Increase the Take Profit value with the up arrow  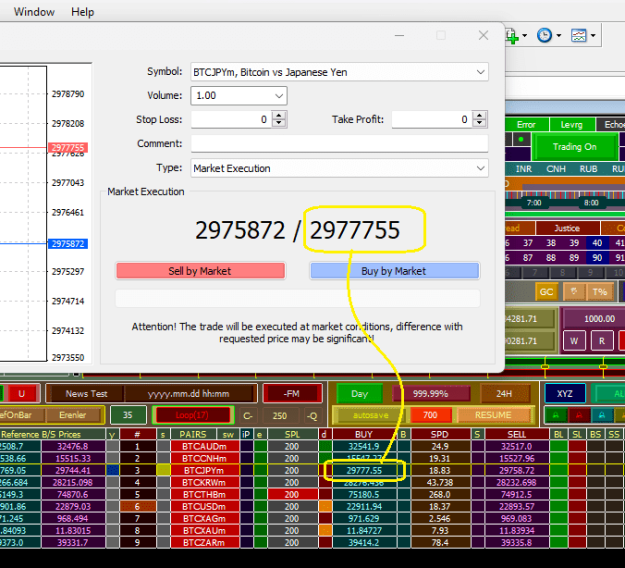[x=479, y=116]
